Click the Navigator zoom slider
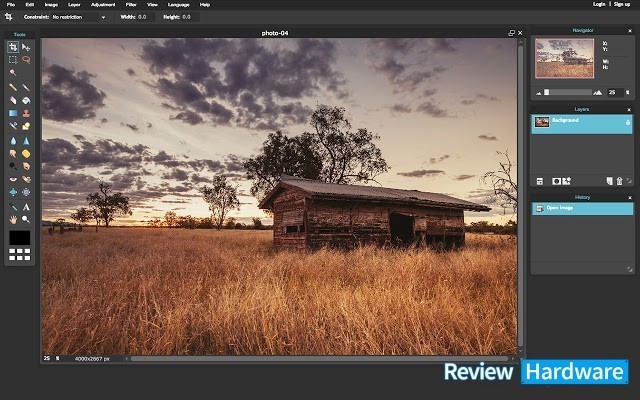 [568, 93]
